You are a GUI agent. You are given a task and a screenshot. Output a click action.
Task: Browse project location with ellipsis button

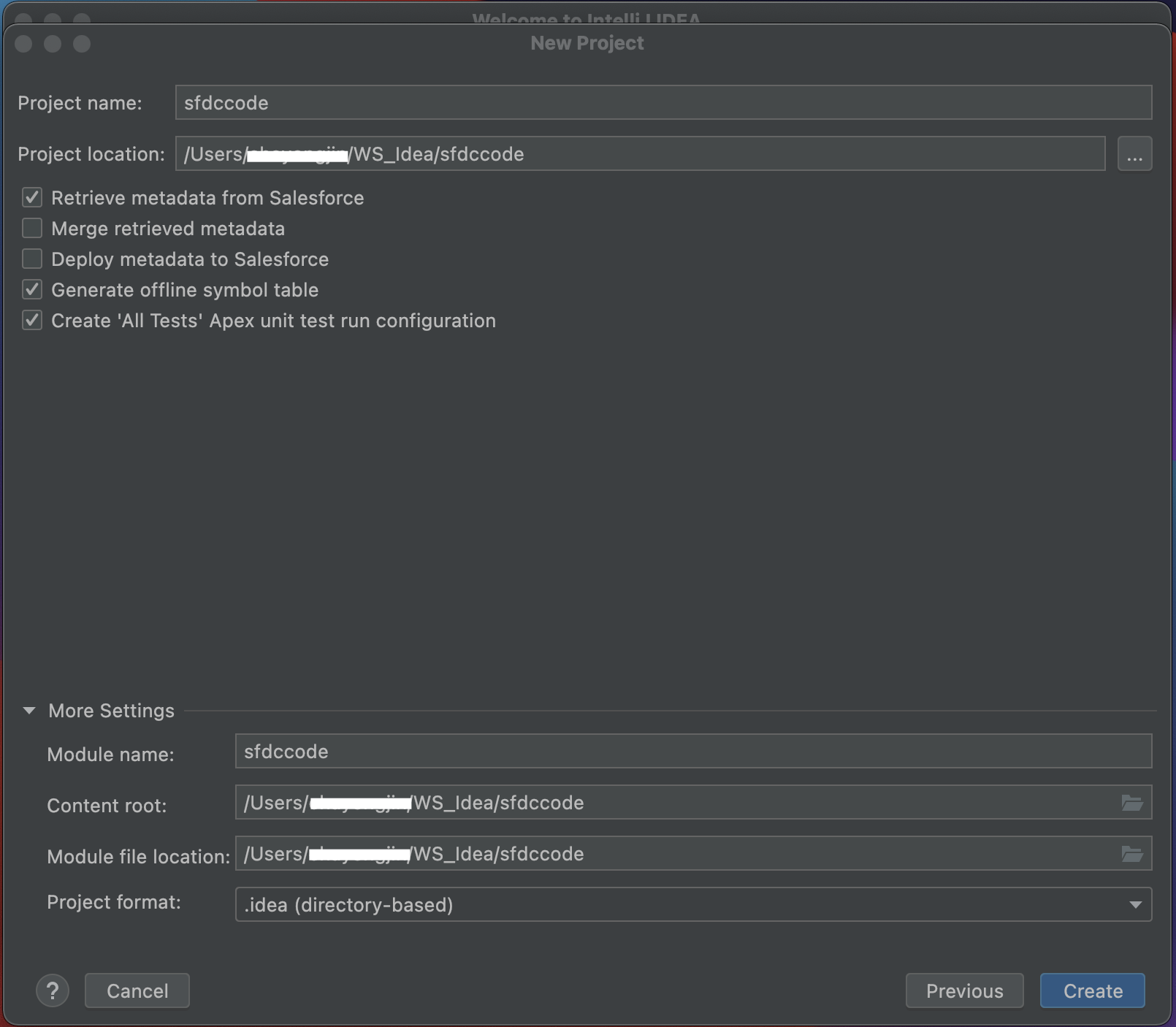pyautogui.click(x=1134, y=154)
